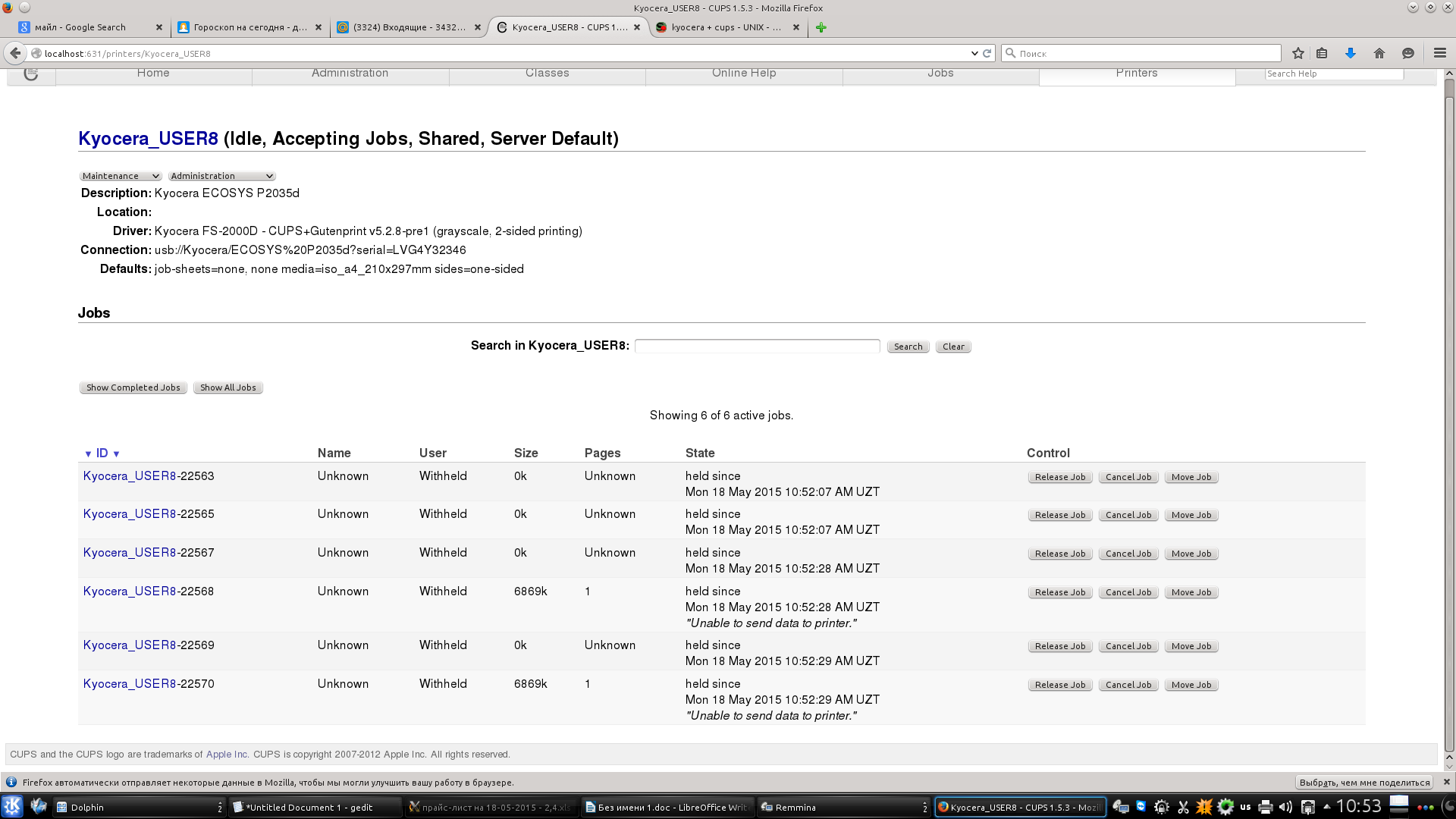Bookmark this page with the star icon
Screen dimensions: 1456x819
pos(1298,53)
